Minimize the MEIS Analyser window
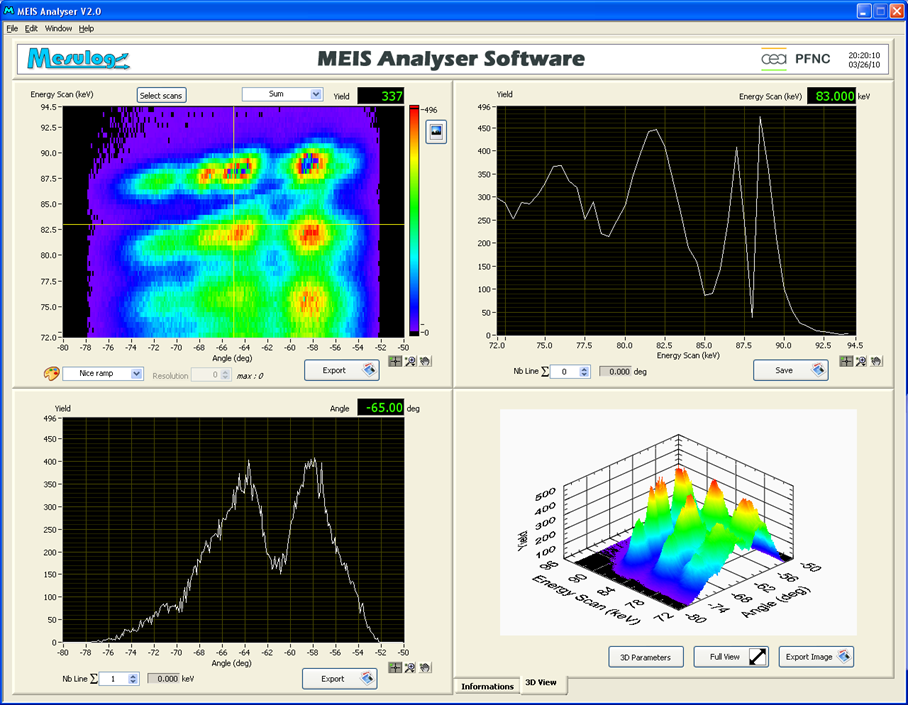Viewport: 908px width, 705px height. [864, 11]
